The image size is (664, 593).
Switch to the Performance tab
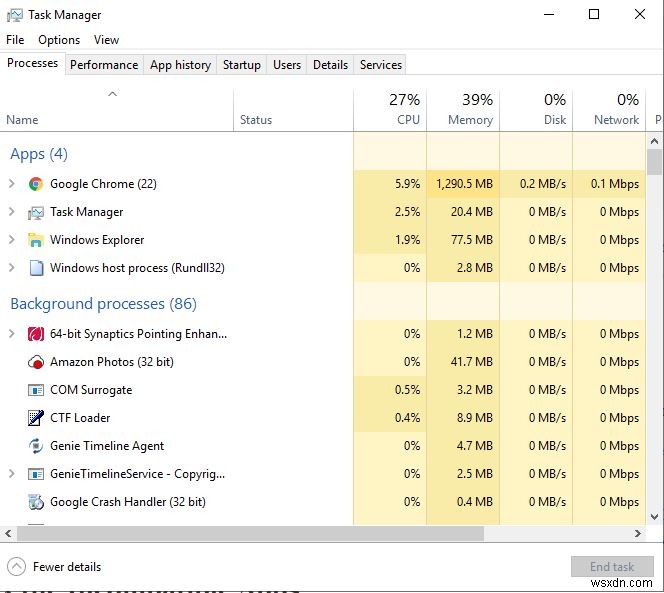(104, 65)
